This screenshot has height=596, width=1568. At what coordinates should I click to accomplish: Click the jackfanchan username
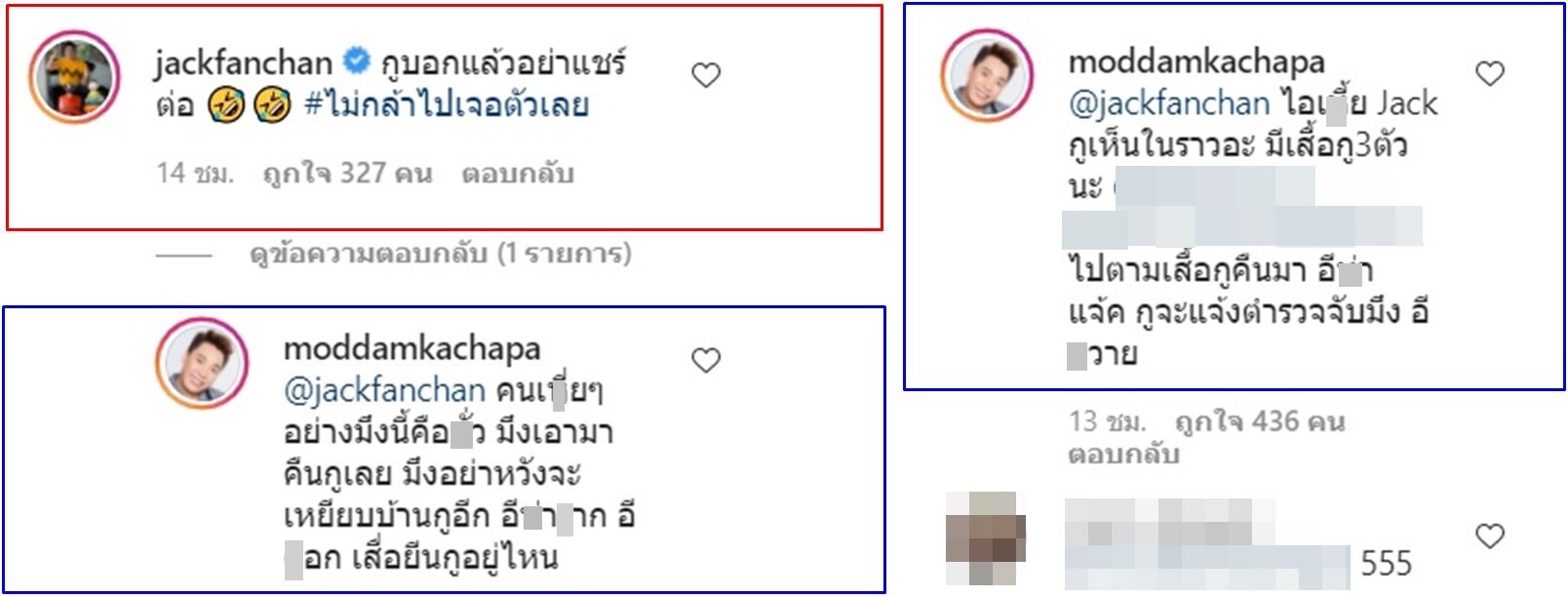(x=244, y=63)
